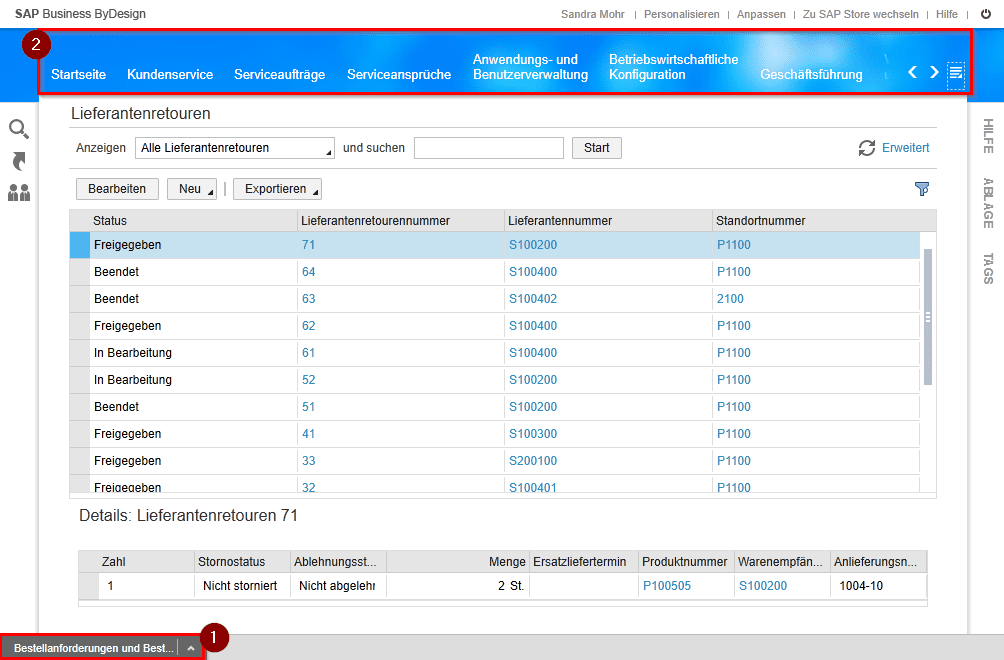Open supplier S100402 link
This screenshot has width=1004, height=660.
(533, 298)
